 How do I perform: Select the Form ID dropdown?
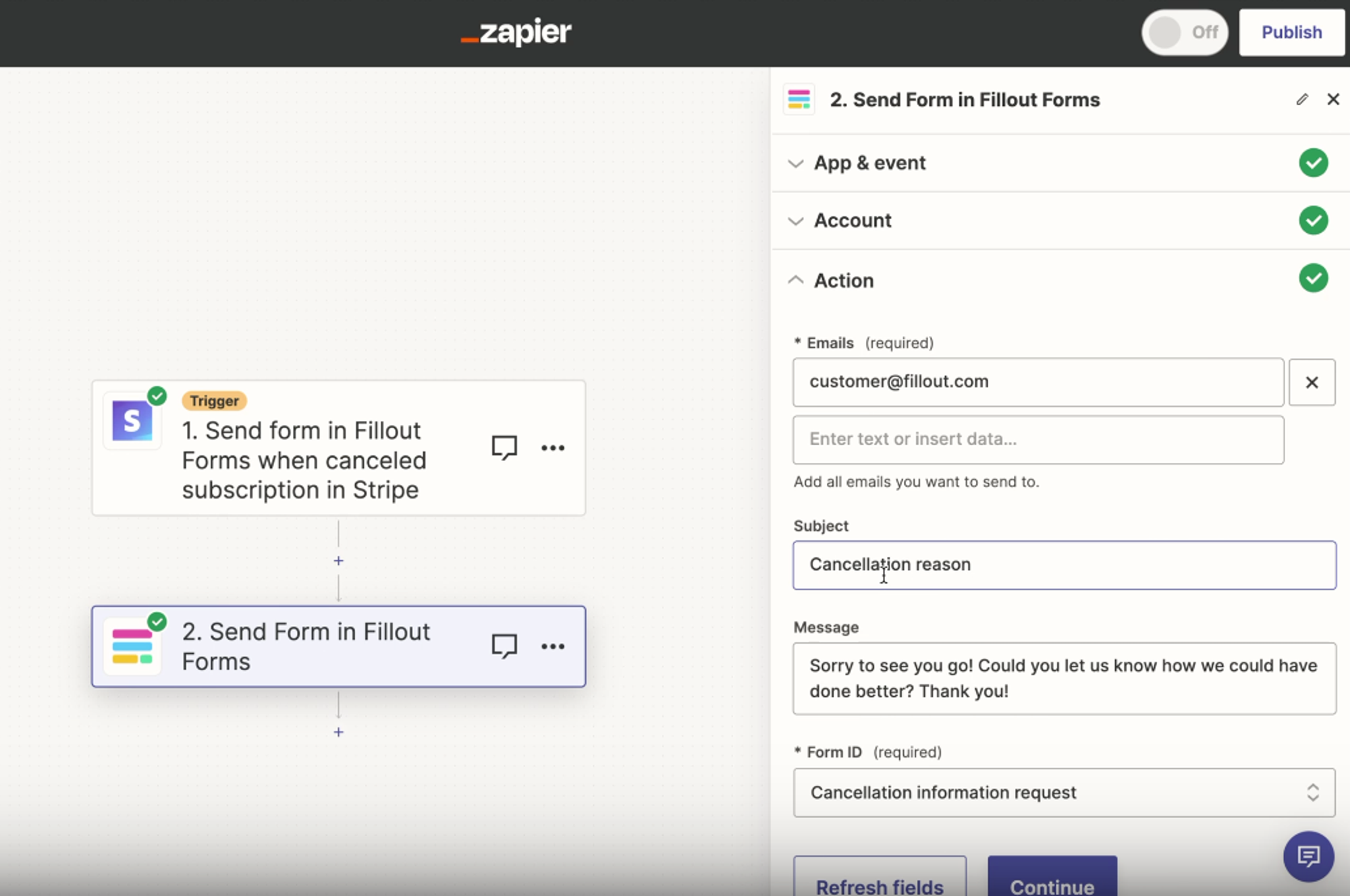point(1063,791)
